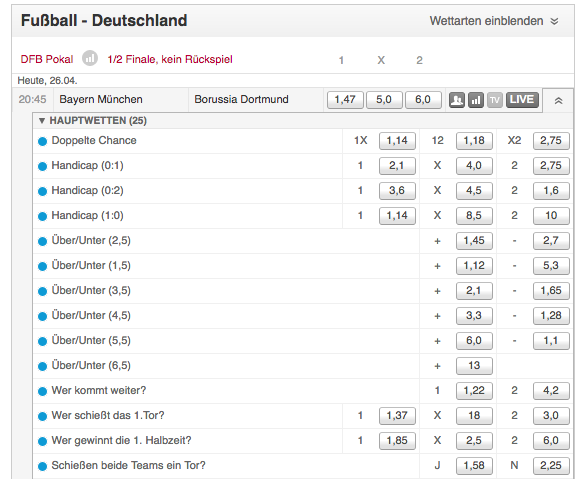Click blue dot next to Handicap (0:1)

pos(43,166)
